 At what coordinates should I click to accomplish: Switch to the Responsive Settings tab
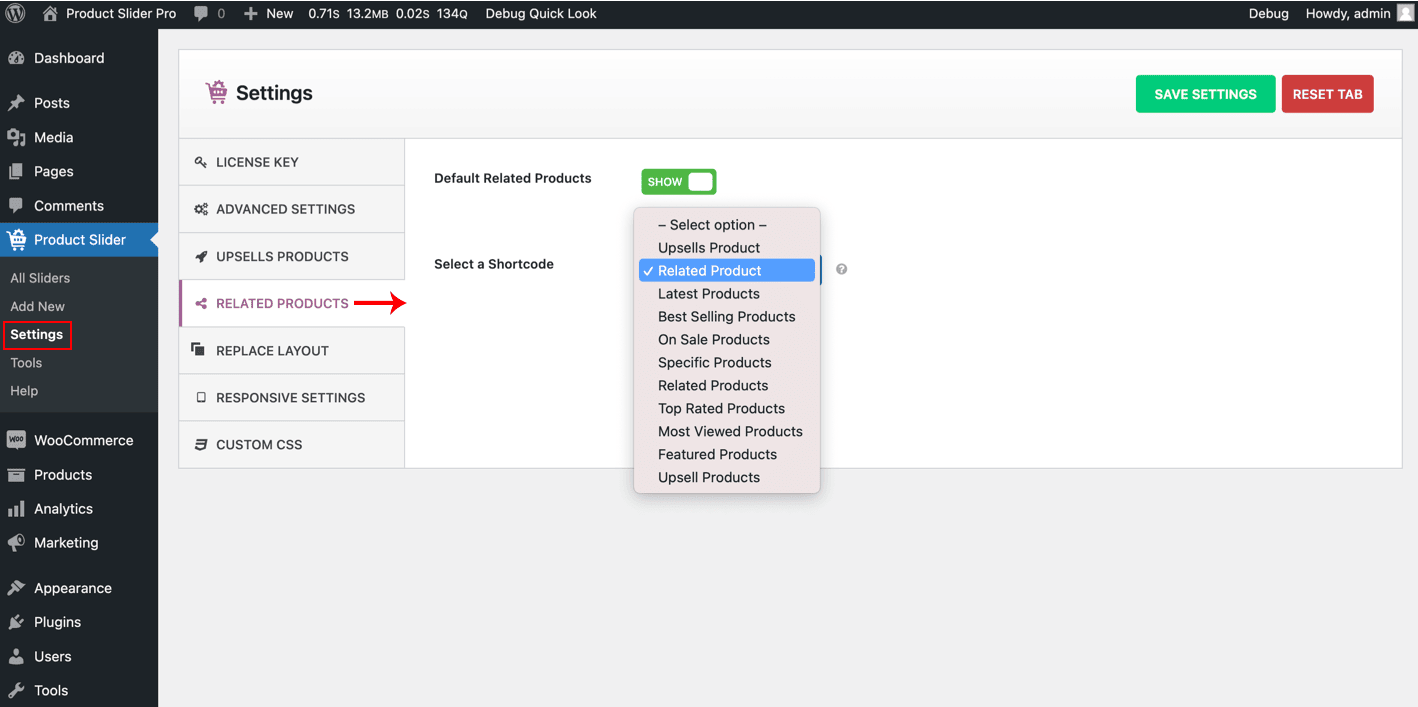(290, 398)
